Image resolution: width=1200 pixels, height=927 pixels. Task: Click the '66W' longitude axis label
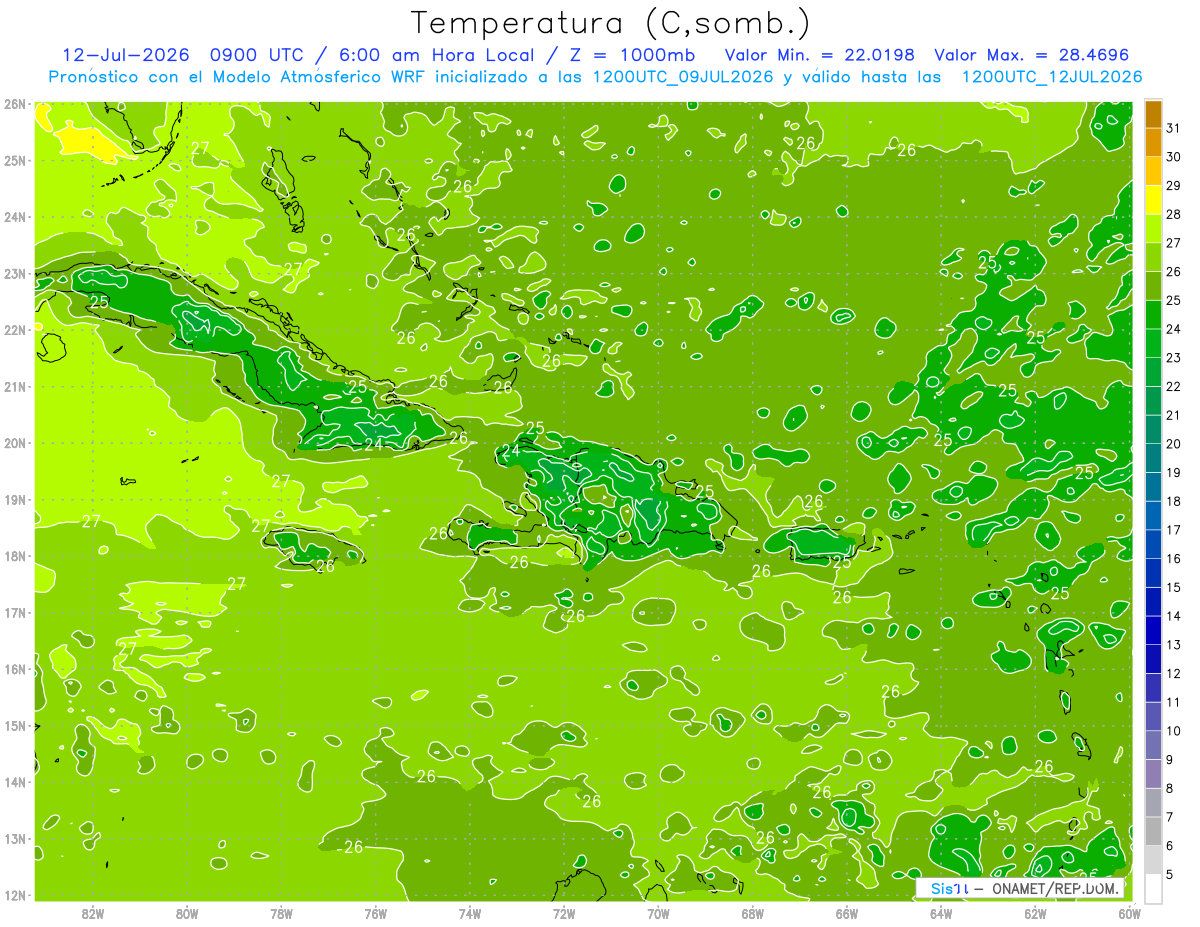point(847,913)
